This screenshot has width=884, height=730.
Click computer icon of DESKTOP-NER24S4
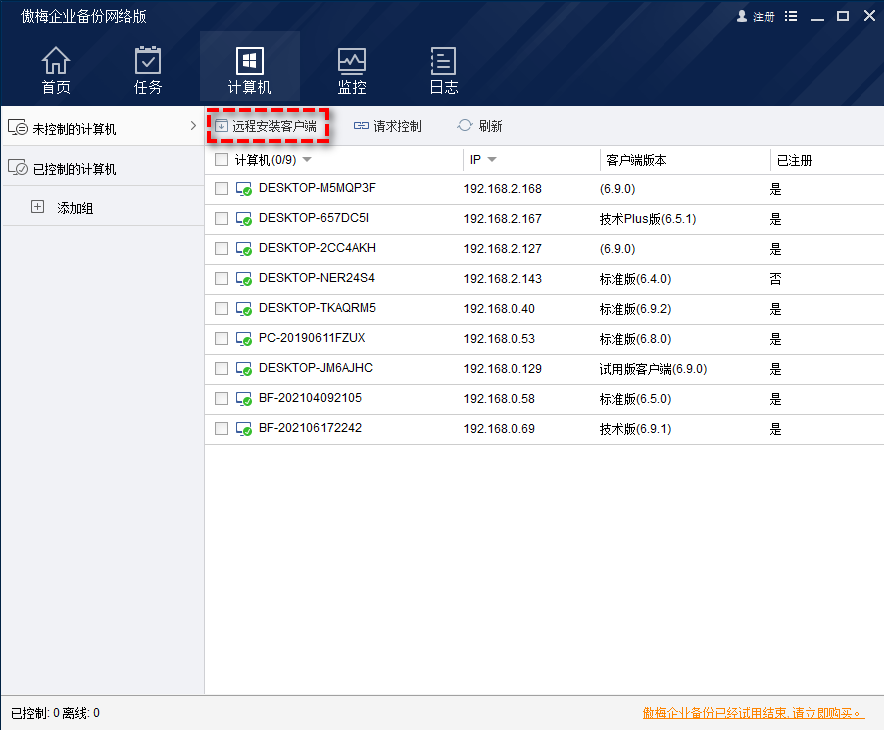244,278
